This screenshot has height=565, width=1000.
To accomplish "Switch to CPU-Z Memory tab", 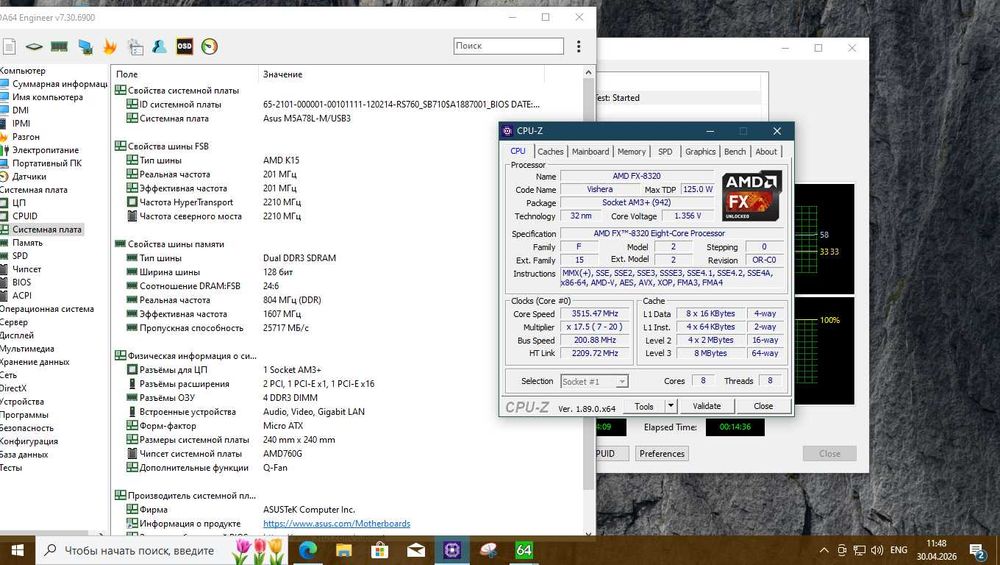I will (631, 152).
